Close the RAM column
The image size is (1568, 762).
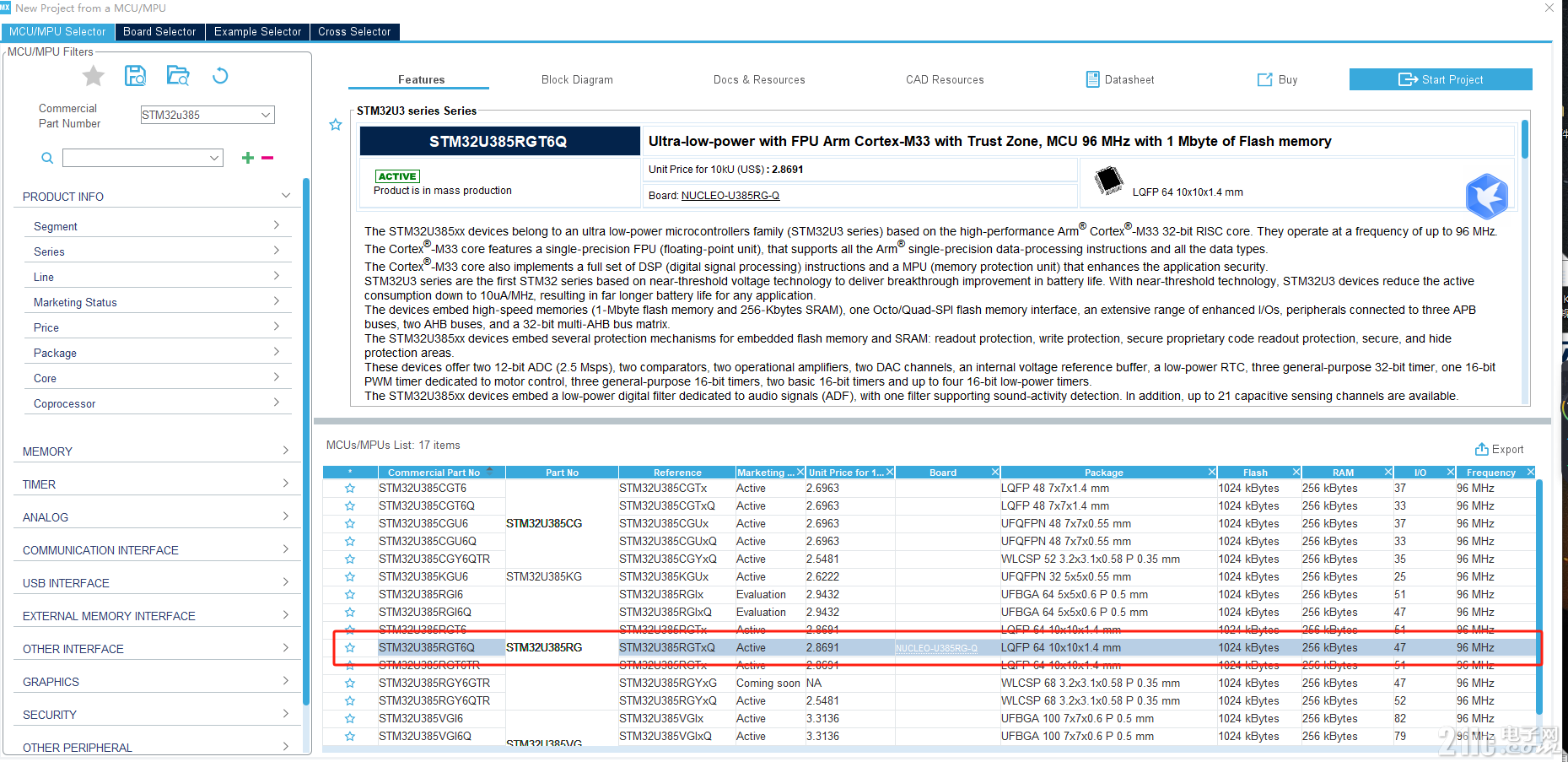tap(1388, 473)
